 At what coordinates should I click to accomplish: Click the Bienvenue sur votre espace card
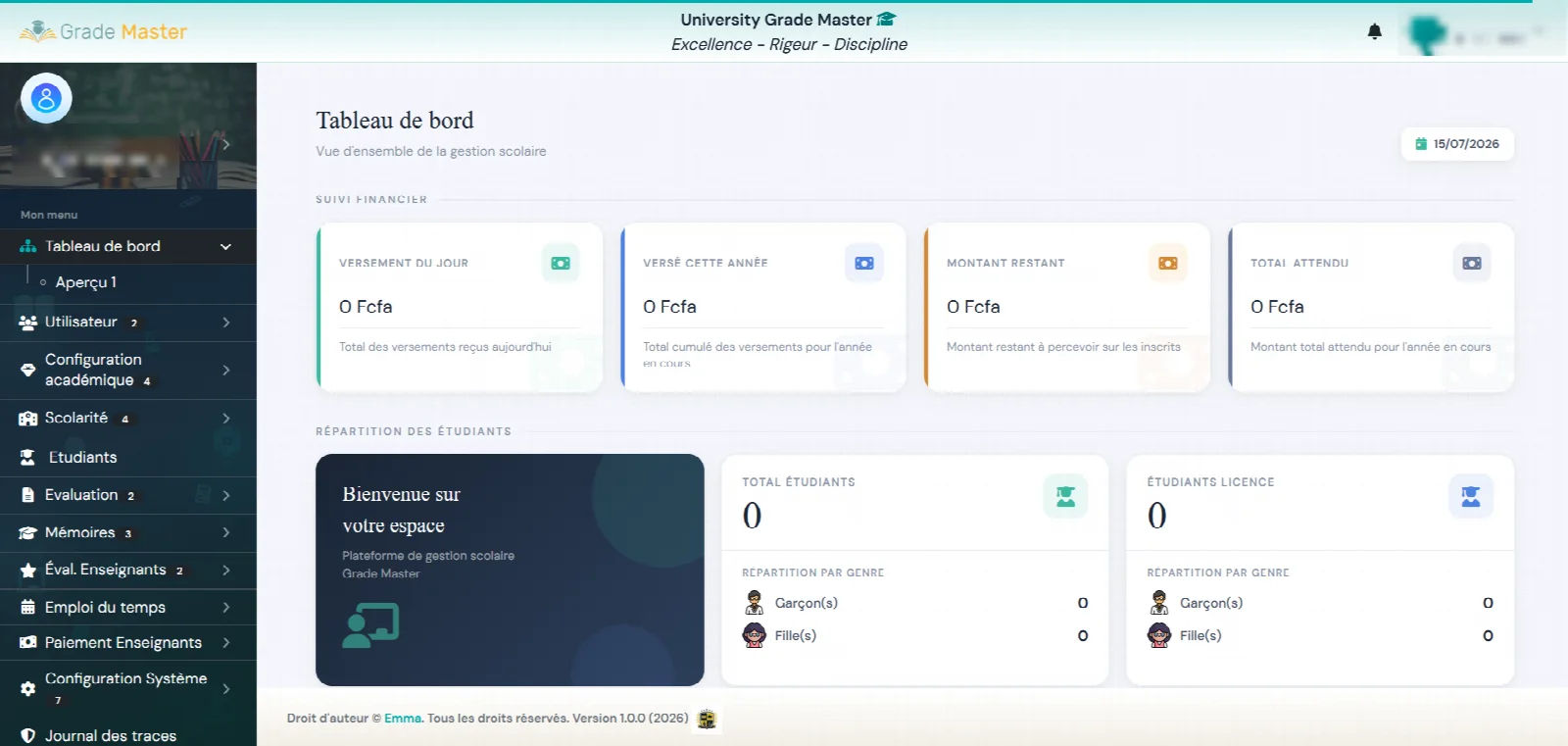pos(510,570)
